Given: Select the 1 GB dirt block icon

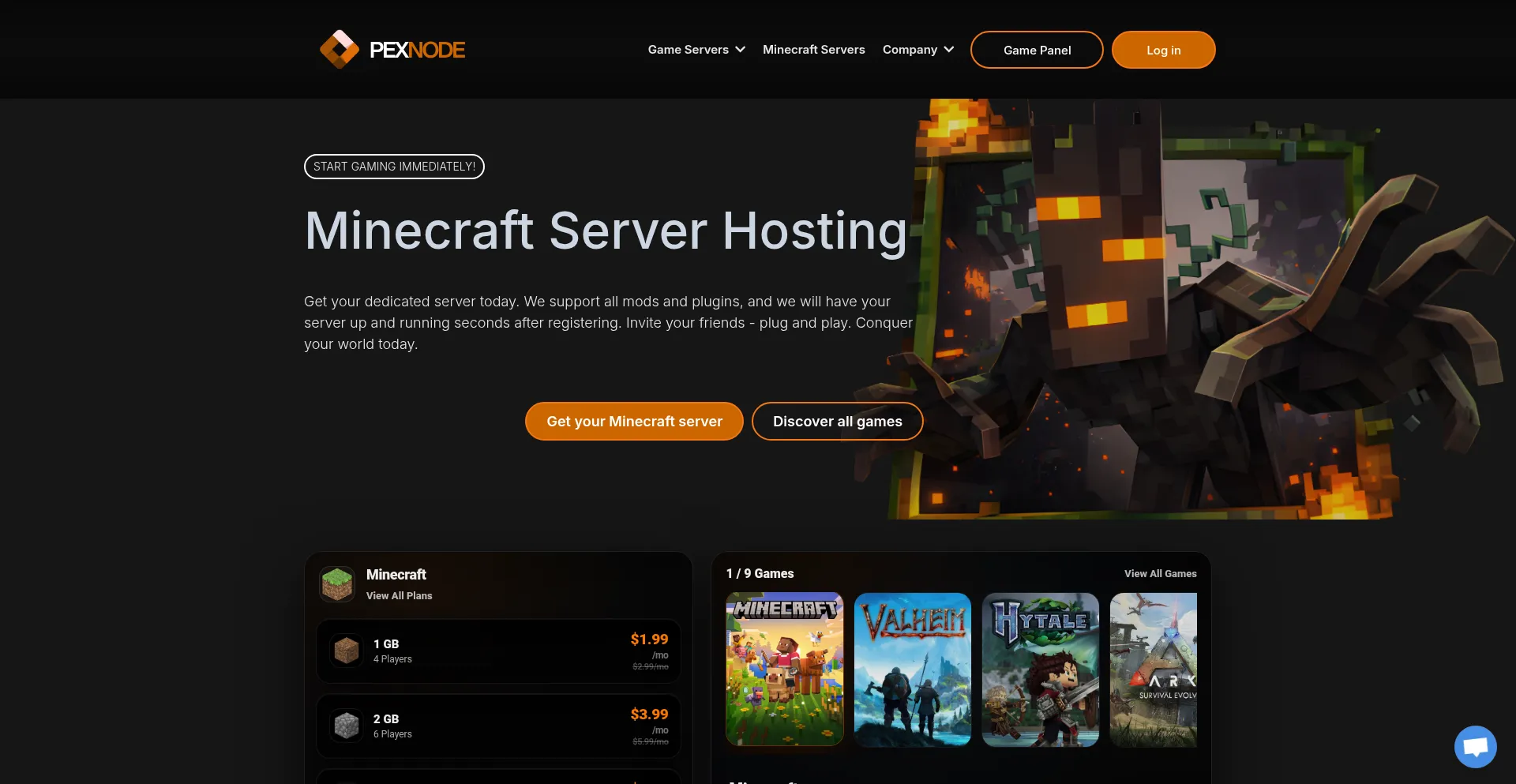Looking at the screenshot, I should 347,651.
